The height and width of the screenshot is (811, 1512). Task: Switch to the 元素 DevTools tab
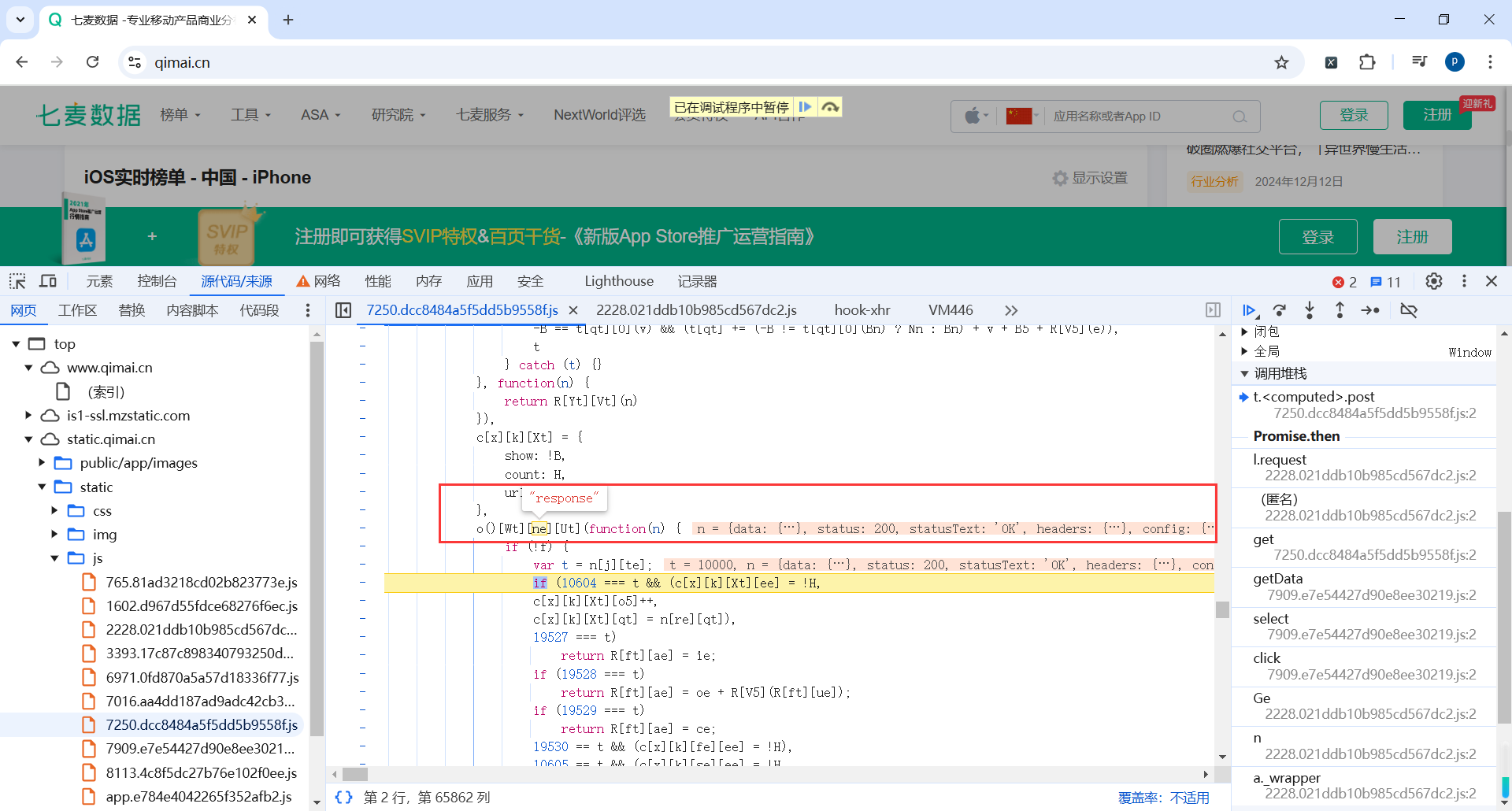tap(99, 281)
